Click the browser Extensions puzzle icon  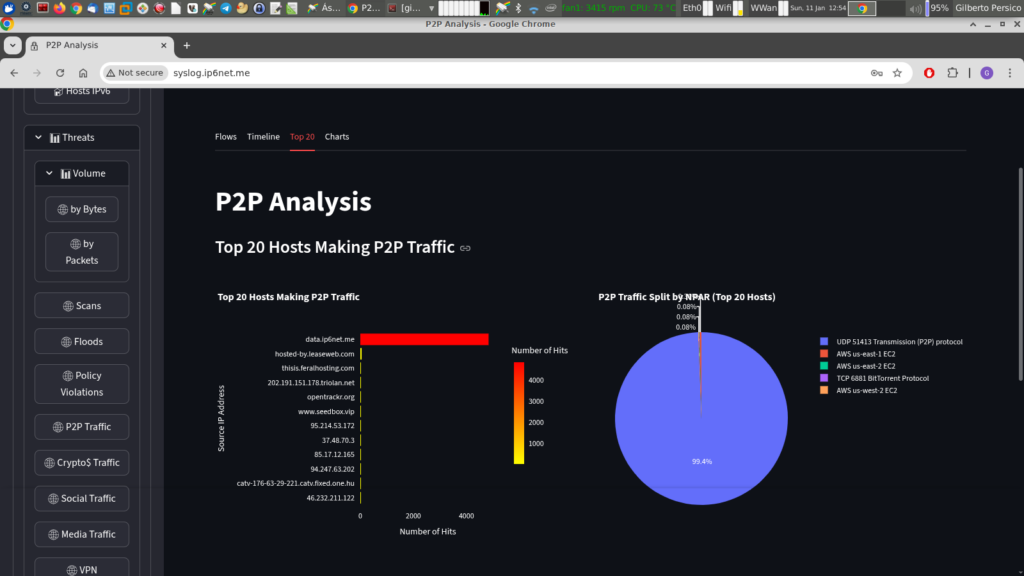[952, 73]
